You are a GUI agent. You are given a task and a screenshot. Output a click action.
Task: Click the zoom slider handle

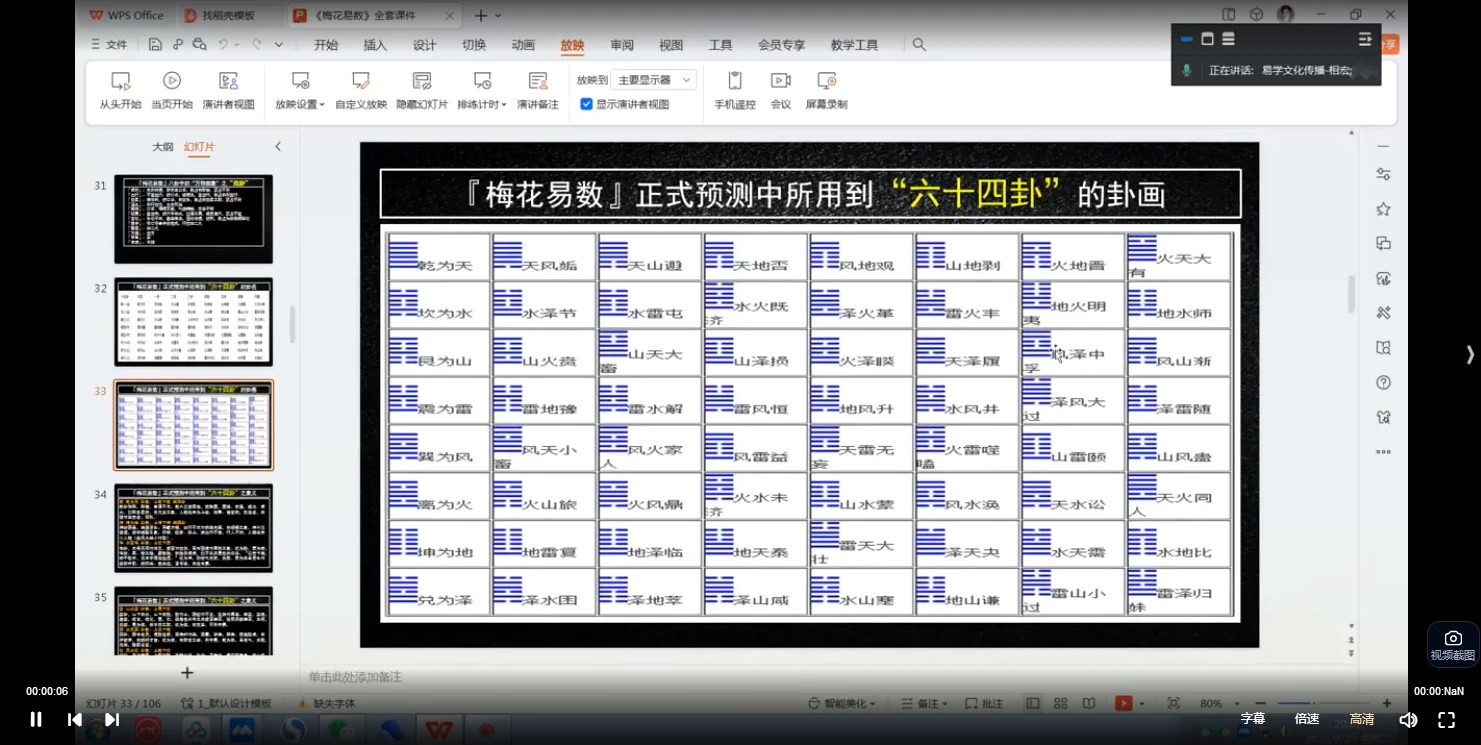click(x=1314, y=703)
